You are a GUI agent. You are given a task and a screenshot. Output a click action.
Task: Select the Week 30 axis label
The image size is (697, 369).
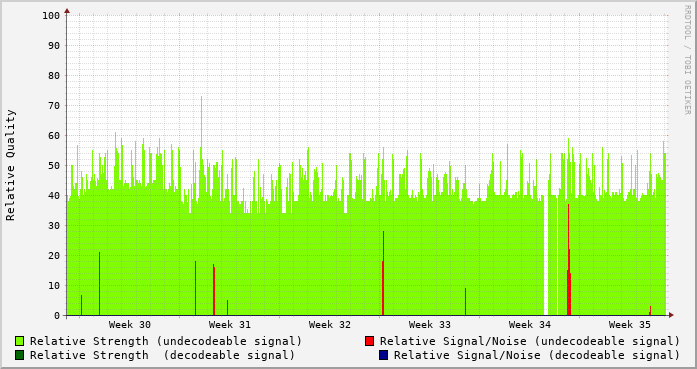(130, 325)
